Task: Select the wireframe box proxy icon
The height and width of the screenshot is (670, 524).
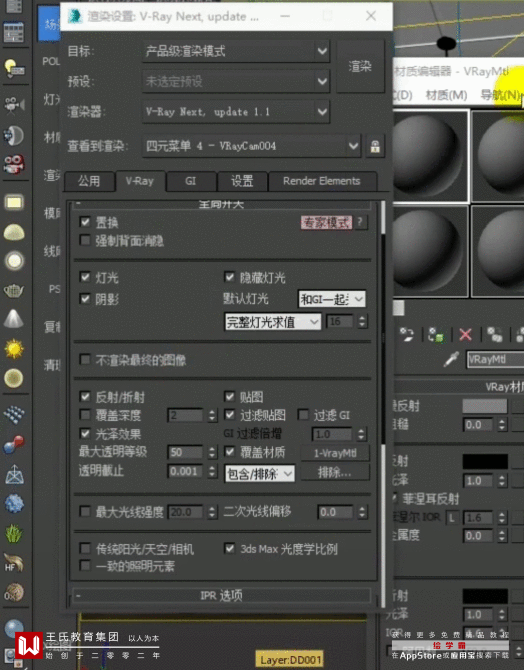Action: [x=14, y=475]
